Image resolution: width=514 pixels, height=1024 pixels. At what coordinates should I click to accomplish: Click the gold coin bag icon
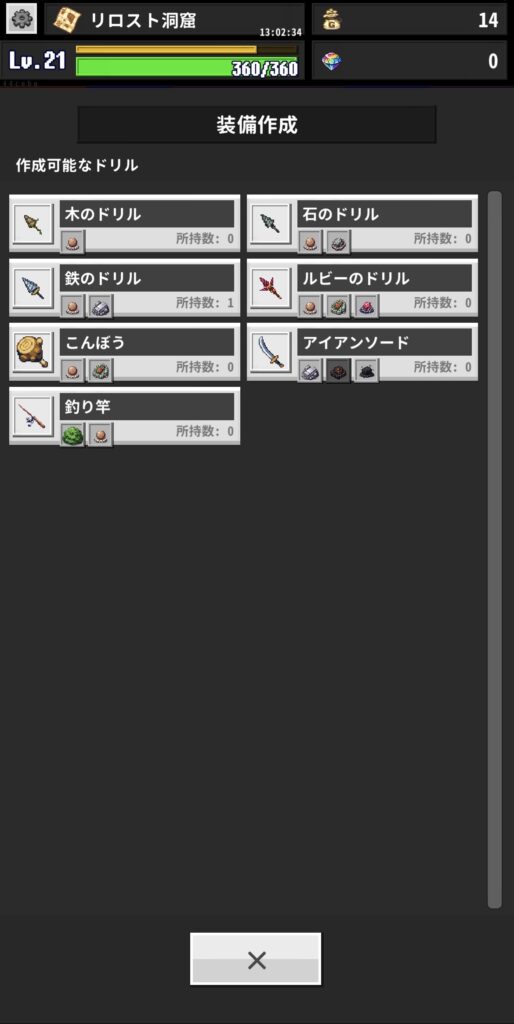pos(332,20)
